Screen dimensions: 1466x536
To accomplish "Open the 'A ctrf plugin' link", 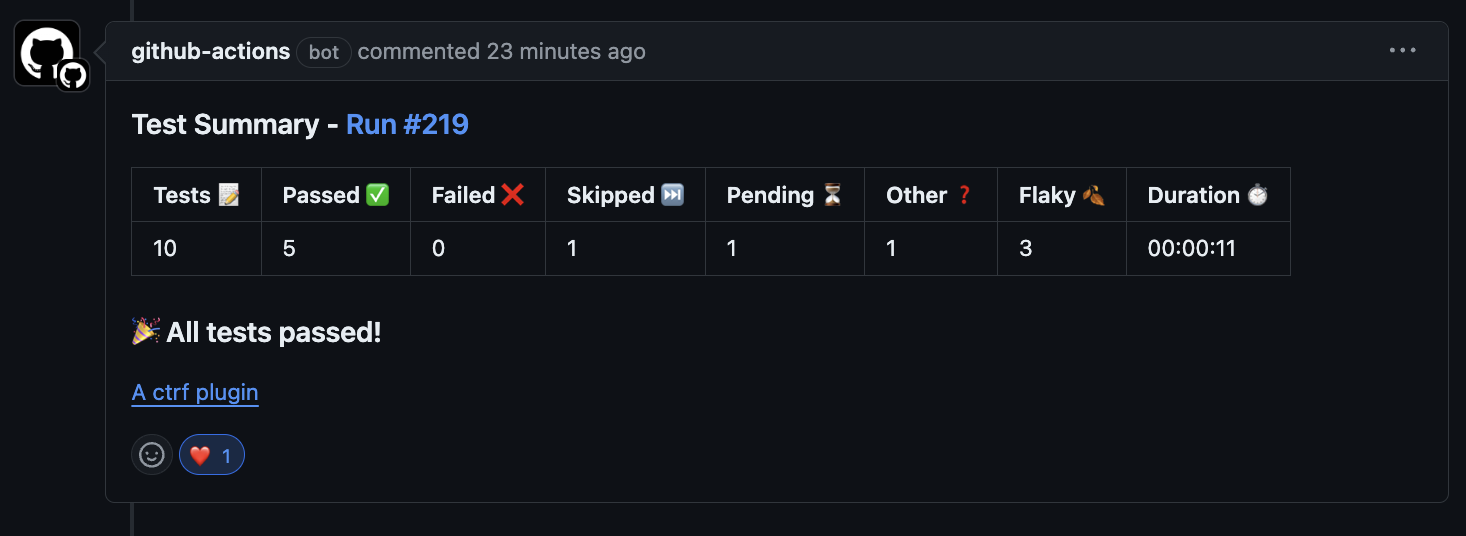I will tap(195, 392).
